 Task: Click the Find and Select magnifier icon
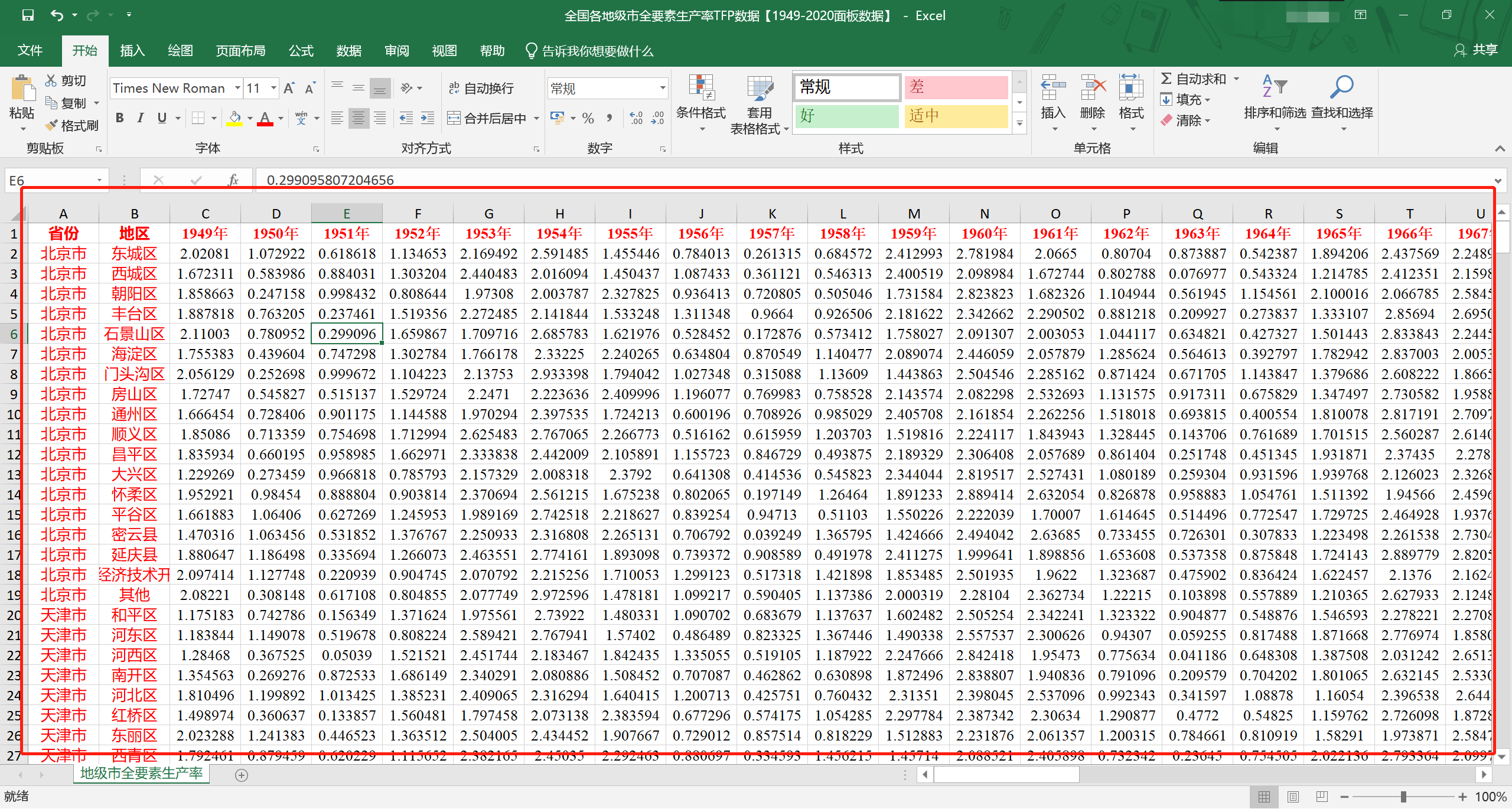(1341, 87)
